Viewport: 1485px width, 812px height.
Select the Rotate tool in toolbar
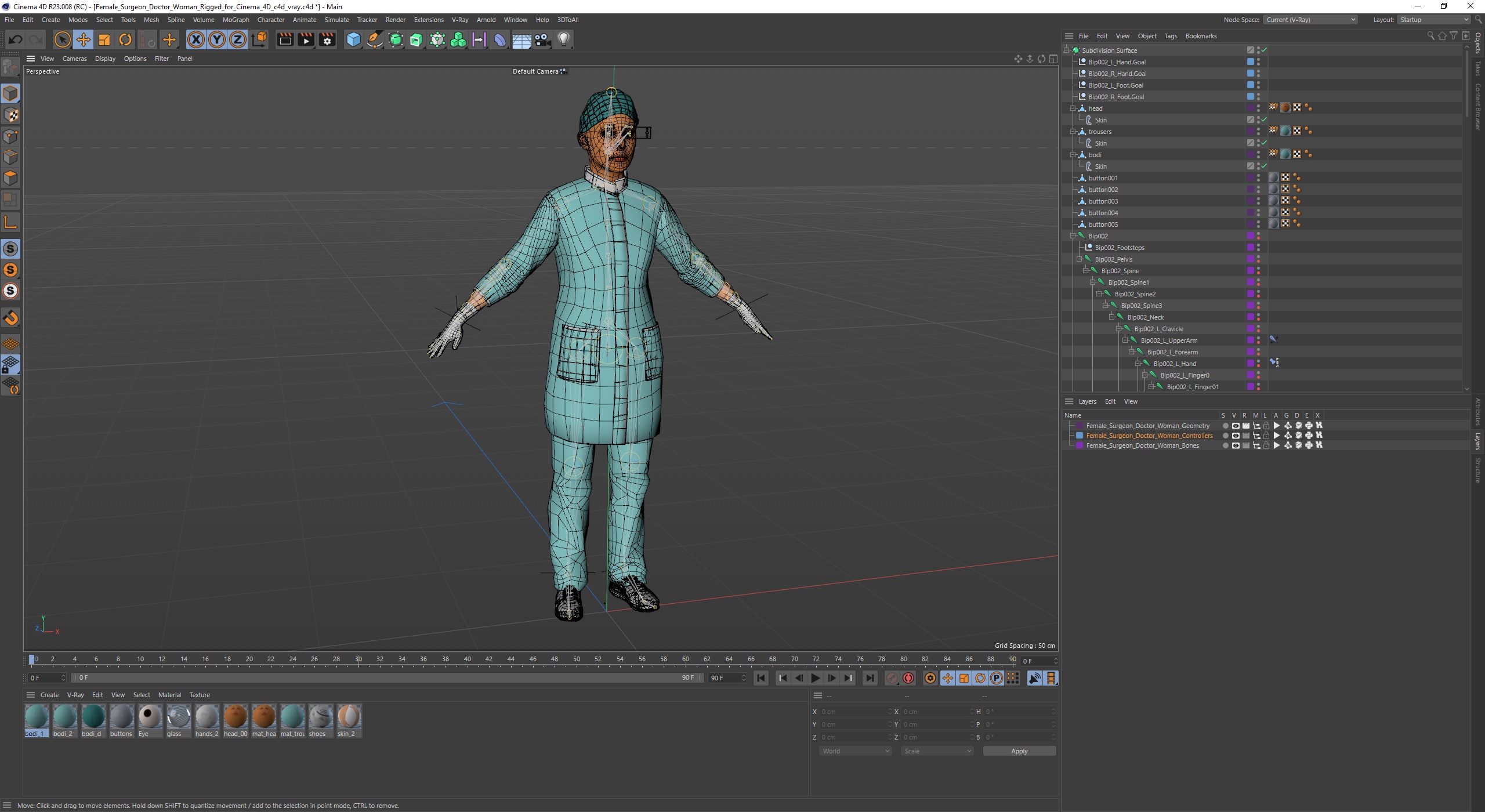point(125,39)
